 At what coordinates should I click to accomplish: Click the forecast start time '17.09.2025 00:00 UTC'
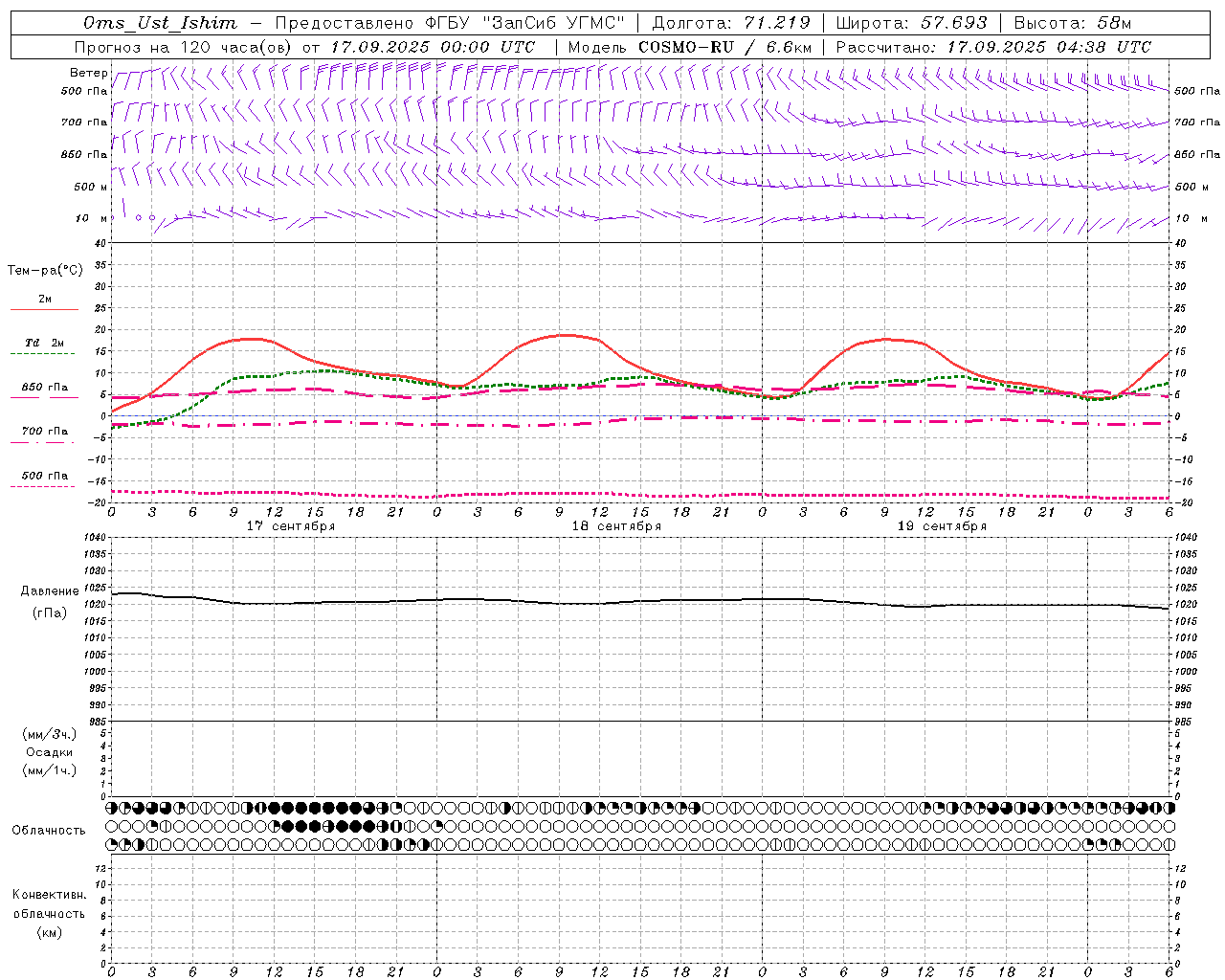[433, 47]
